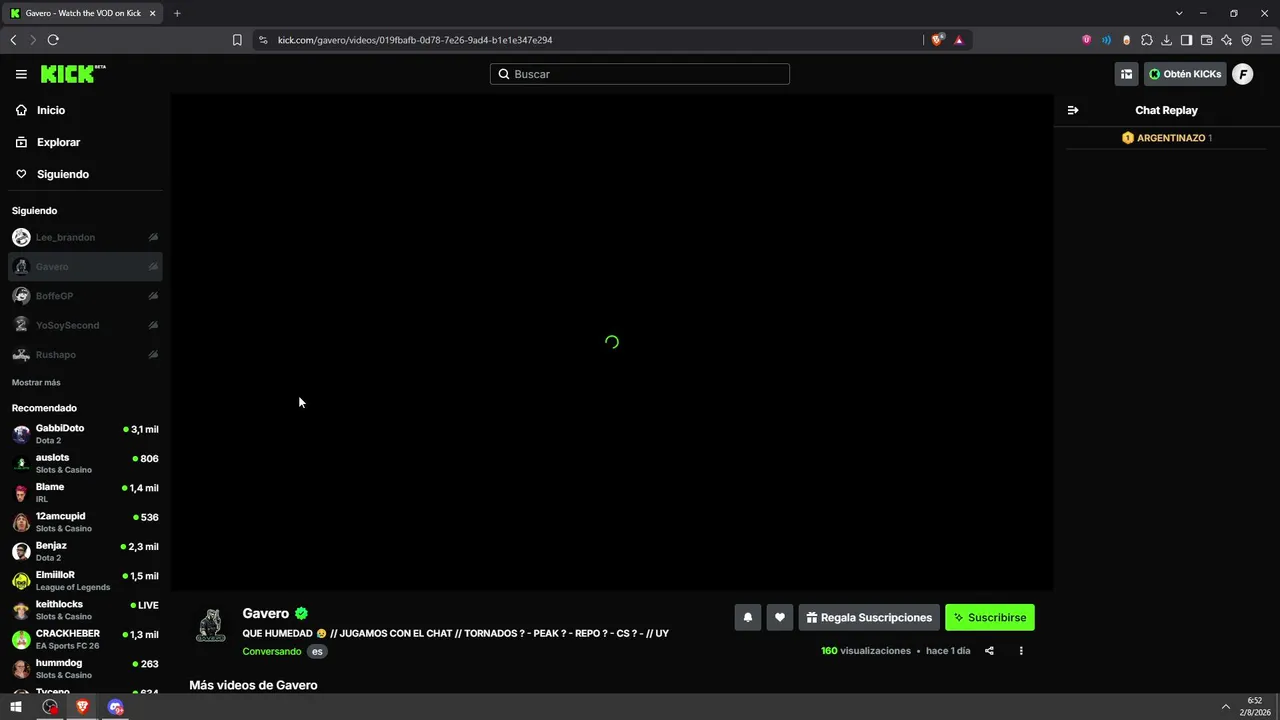Open followed channel Lee_brandon
This screenshot has width=1280, height=720.
point(85,237)
